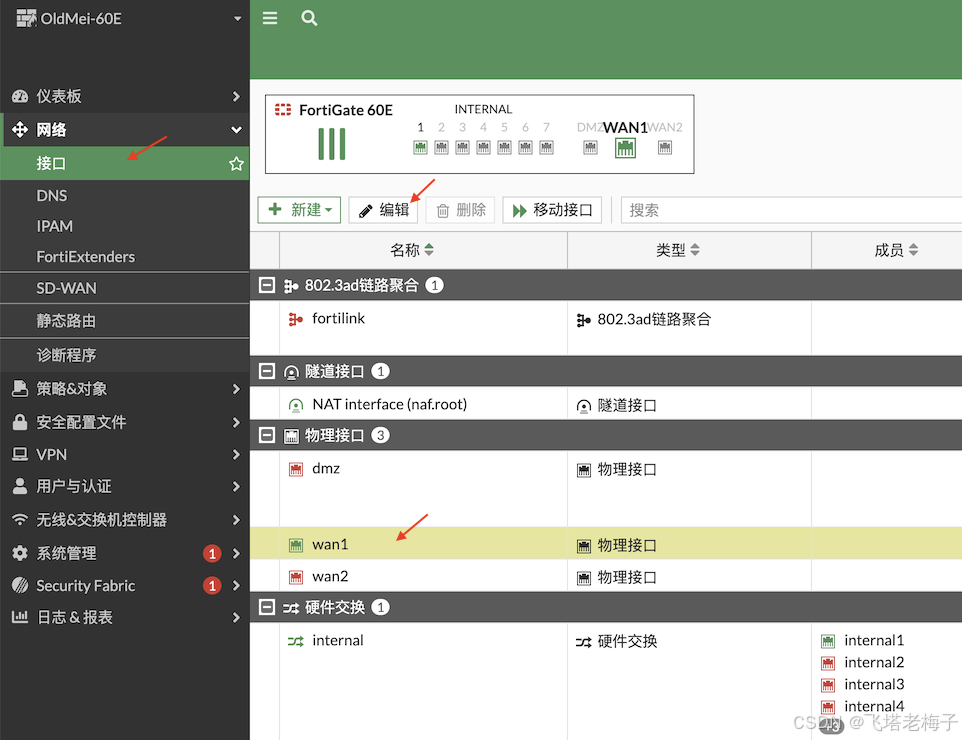Open the 仪表板 menu

tap(125, 96)
